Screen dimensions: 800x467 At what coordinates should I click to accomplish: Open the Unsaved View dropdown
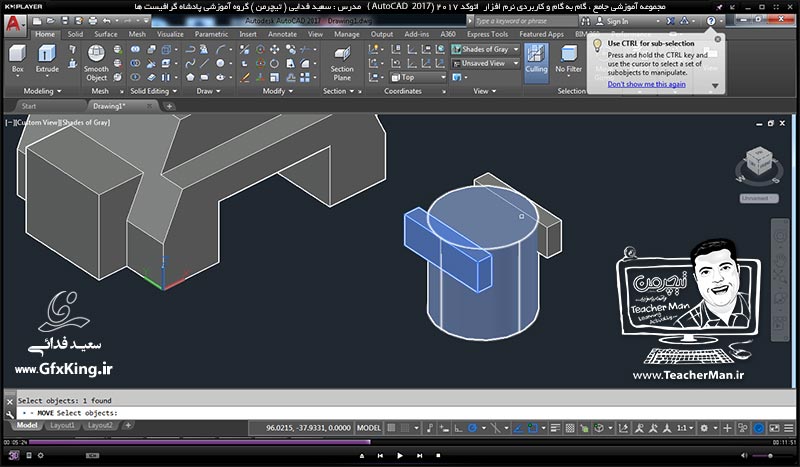pos(485,63)
